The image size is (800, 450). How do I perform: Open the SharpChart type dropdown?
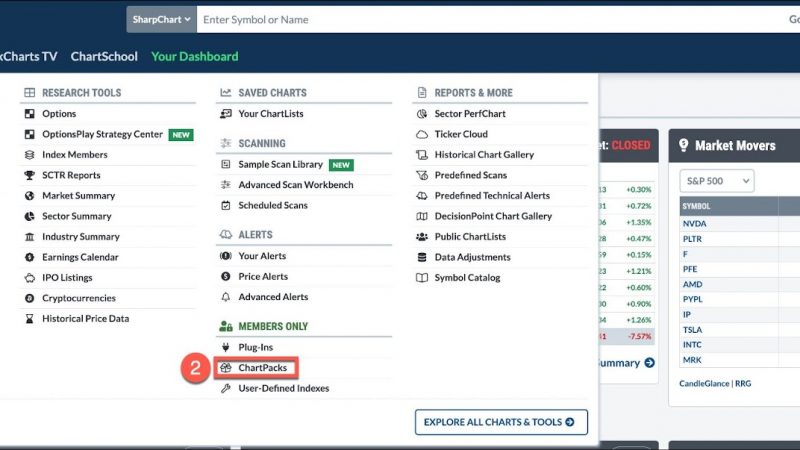click(161, 19)
